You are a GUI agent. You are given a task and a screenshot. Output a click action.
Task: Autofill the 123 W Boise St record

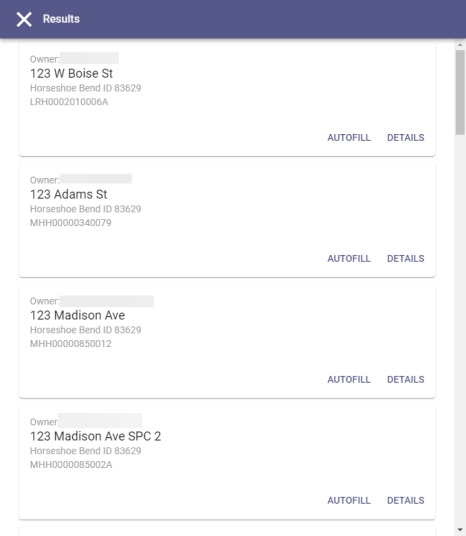point(349,138)
